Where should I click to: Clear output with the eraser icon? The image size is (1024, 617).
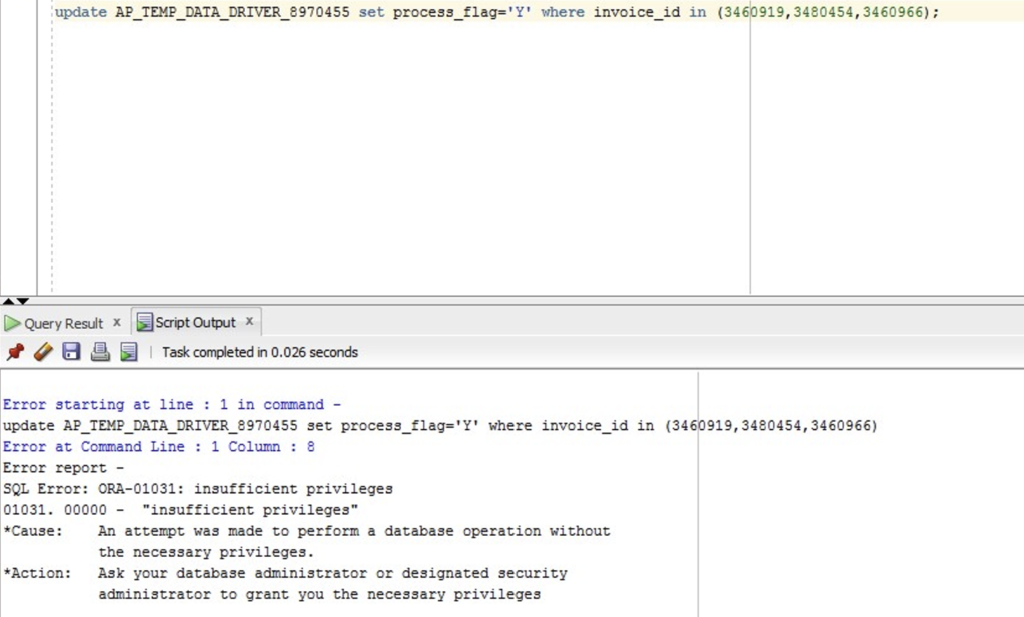(43, 352)
